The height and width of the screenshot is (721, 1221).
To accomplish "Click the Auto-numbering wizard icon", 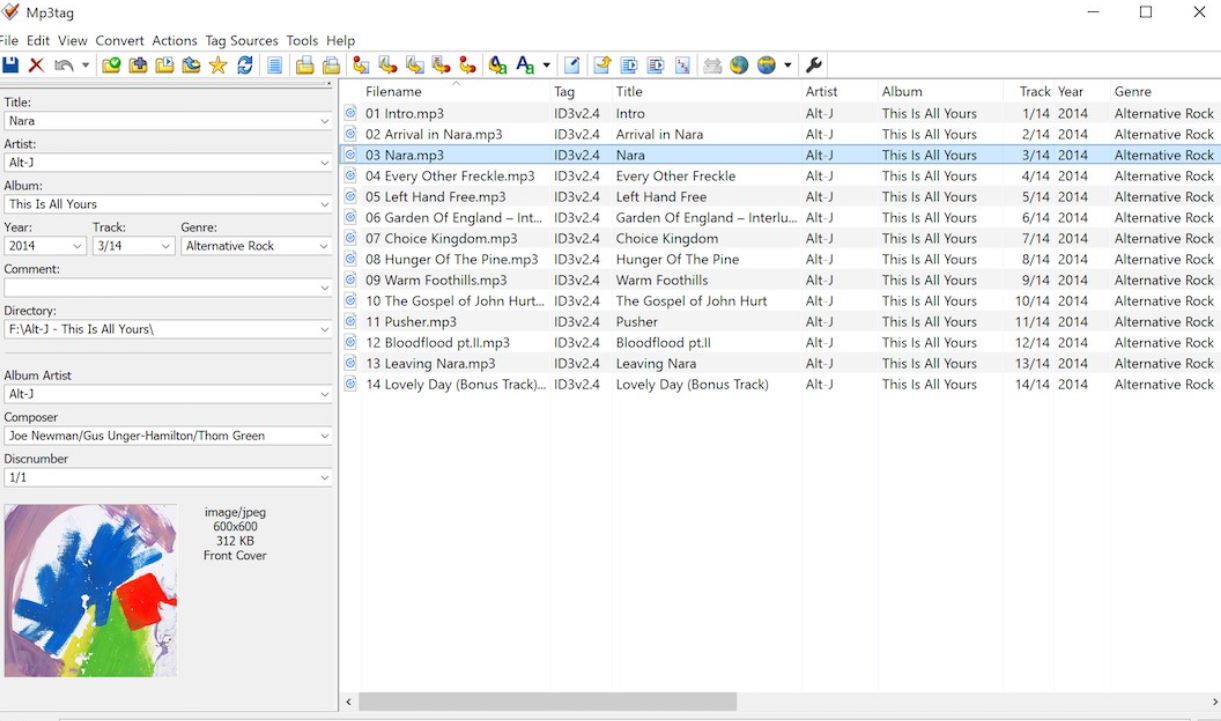I will pyautogui.click(x=683, y=65).
